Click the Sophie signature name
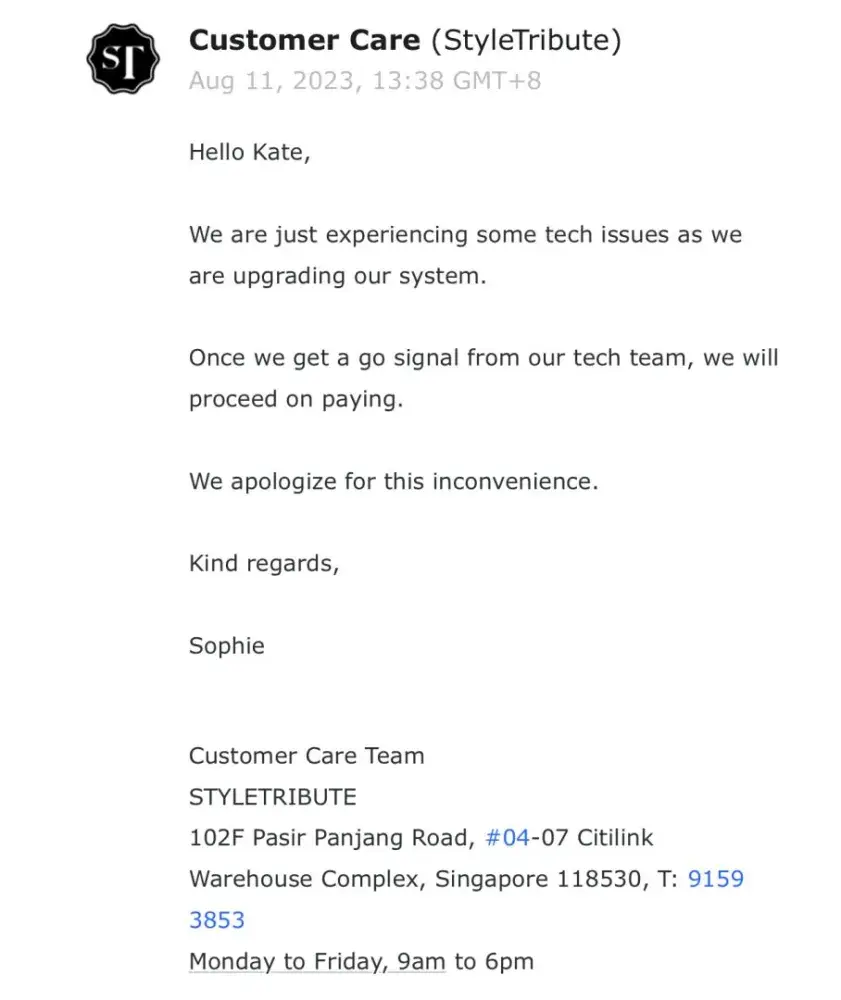841x1000 pixels. [x=227, y=645]
